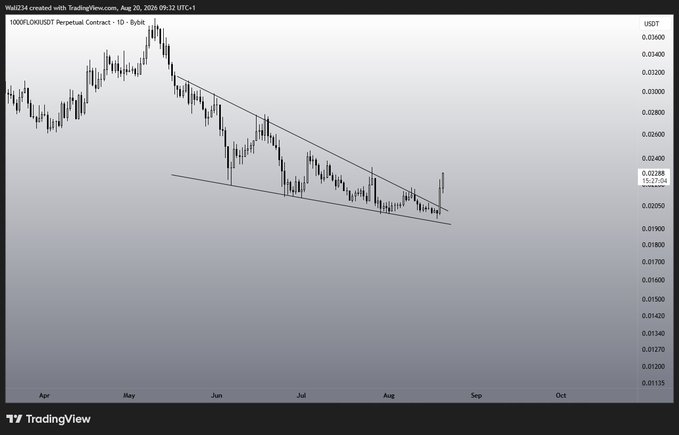The width and height of the screenshot is (679, 435).
Task: Click the 0.01200 price axis label
Action: click(x=653, y=367)
